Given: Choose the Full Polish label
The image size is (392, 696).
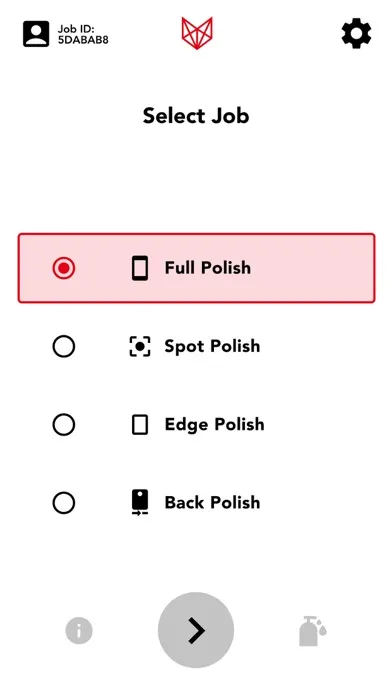Looking at the screenshot, I should (208, 268).
